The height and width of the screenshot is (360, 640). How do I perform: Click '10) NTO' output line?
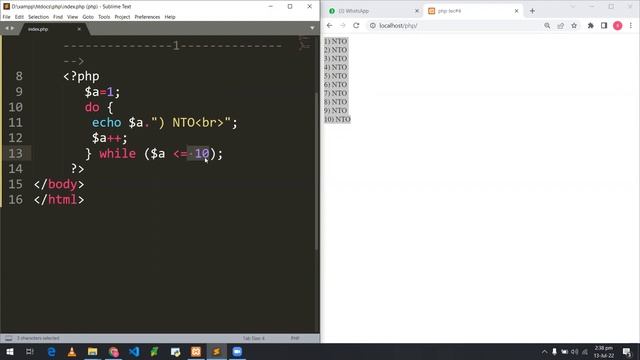click(x=337, y=119)
